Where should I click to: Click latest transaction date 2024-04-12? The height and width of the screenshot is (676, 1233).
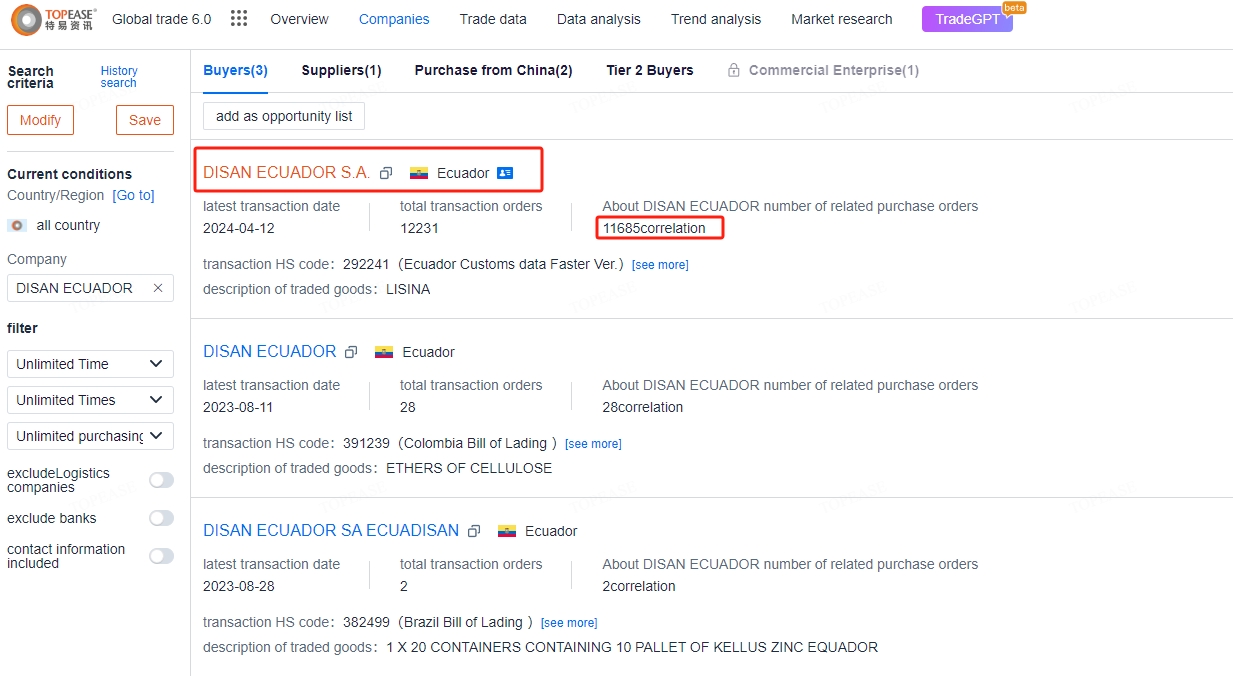click(x=238, y=228)
